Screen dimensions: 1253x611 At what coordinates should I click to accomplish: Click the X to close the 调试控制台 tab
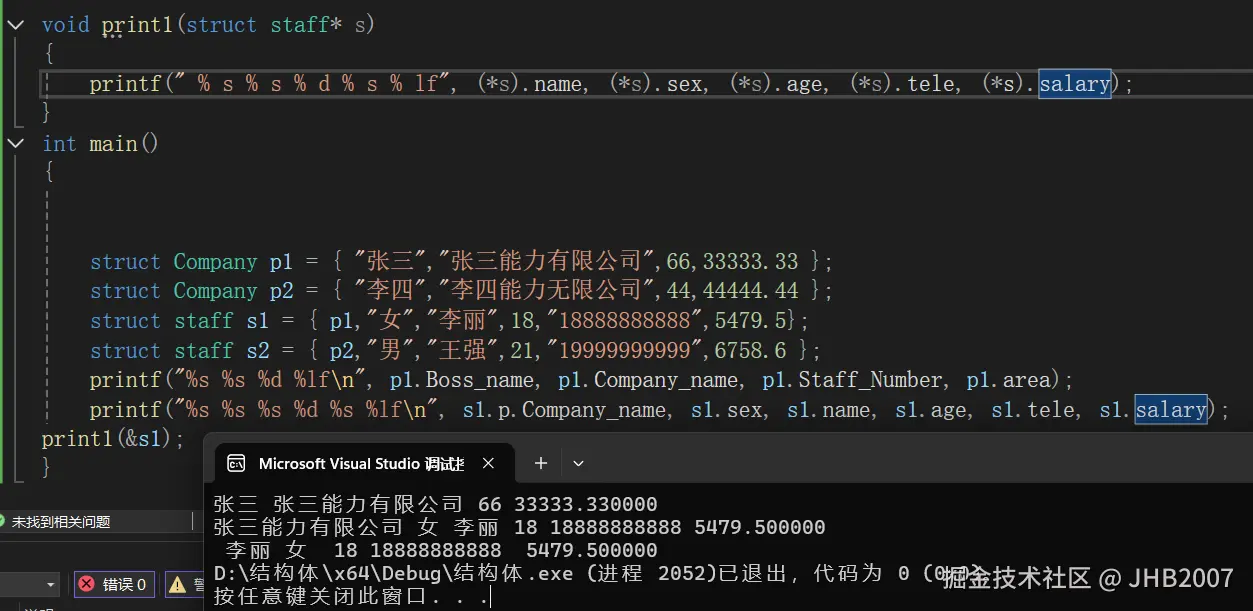(x=488, y=462)
